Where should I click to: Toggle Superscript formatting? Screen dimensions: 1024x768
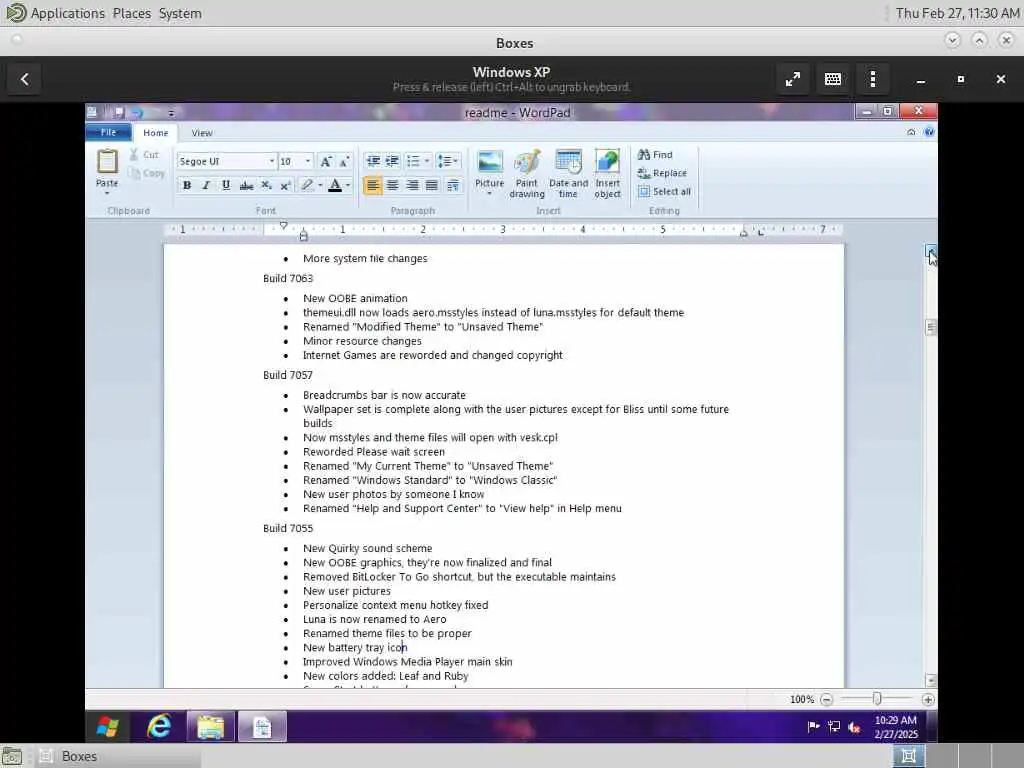[x=285, y=185]
